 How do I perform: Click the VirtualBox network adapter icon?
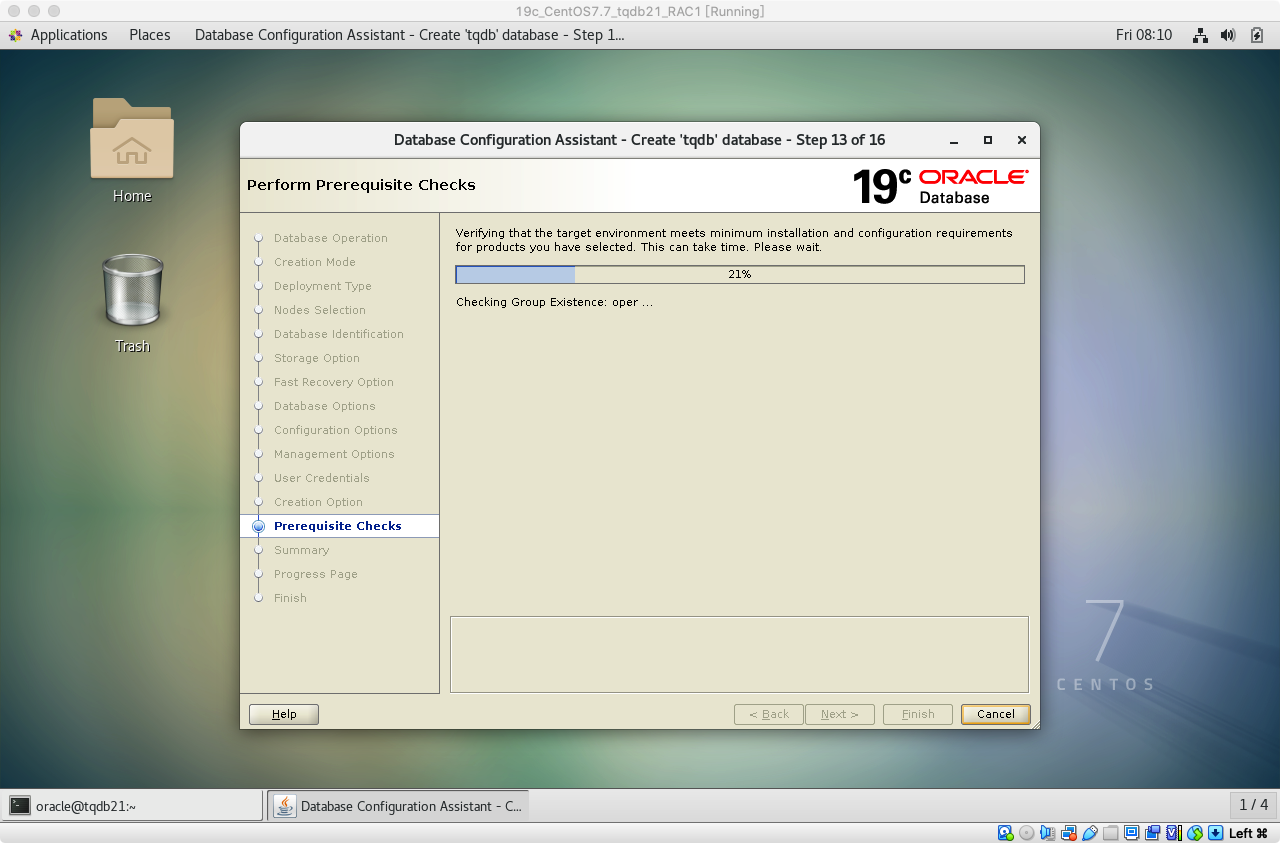point(1069,833)
